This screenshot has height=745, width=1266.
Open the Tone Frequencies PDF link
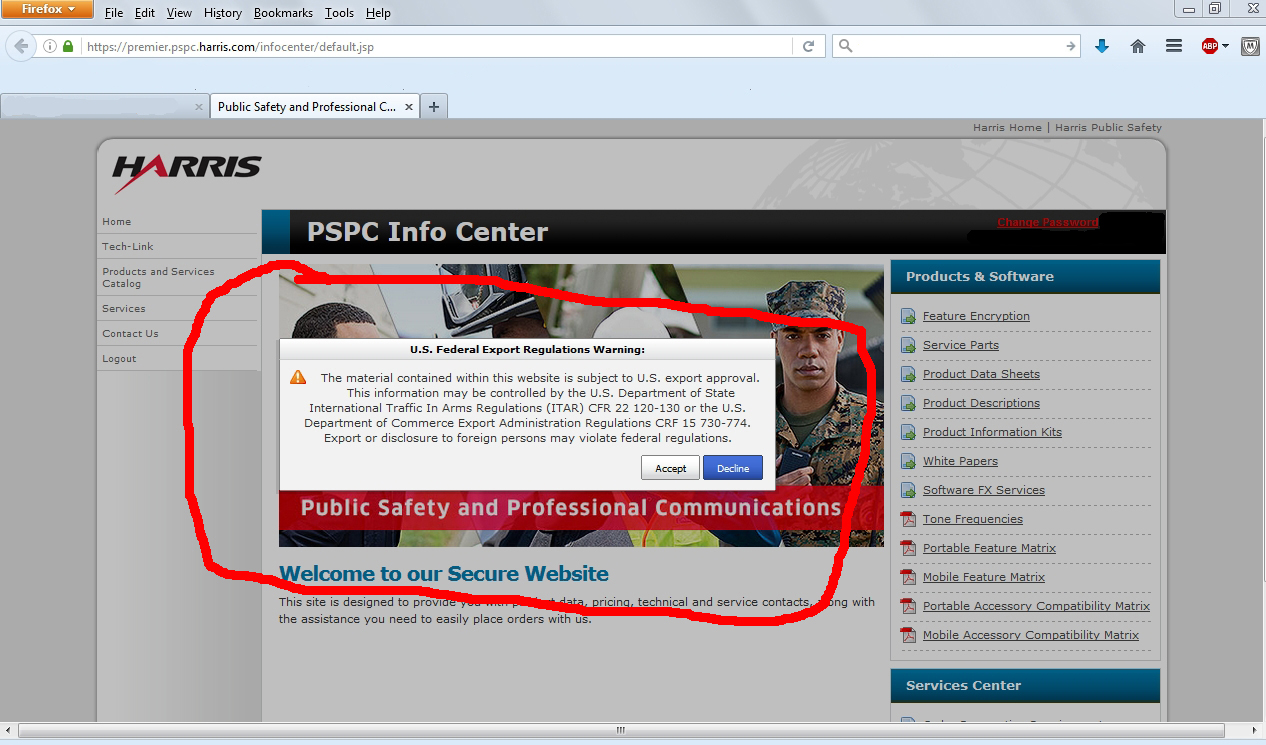tap(973, 519)
